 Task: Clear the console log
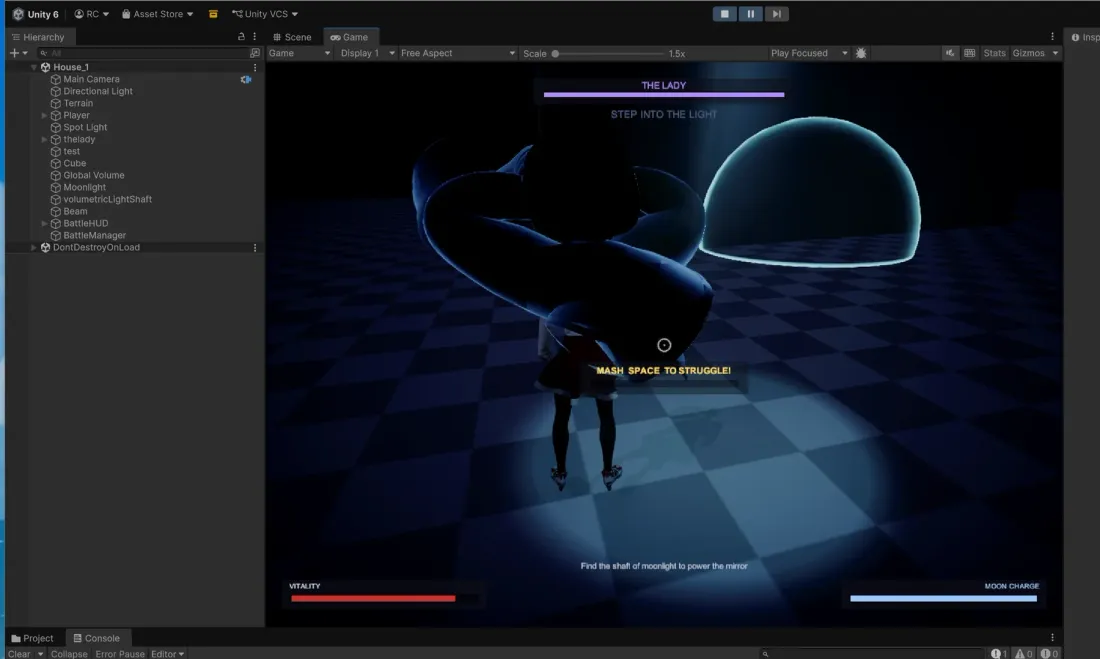tap(19, 653)
